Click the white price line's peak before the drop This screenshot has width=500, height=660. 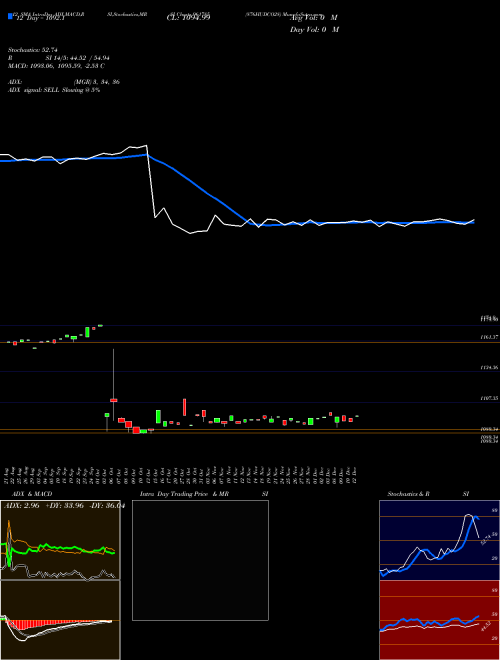pyautogui.click(x=146, y=146)
